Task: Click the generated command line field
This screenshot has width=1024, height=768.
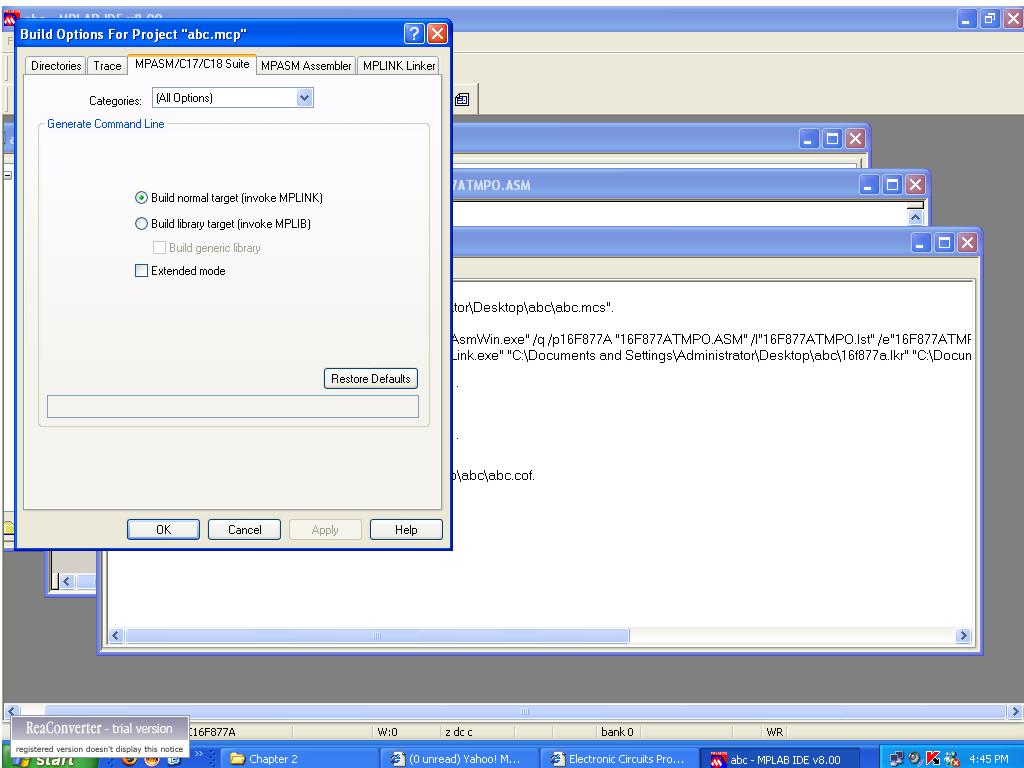Action: click(232, 406)
